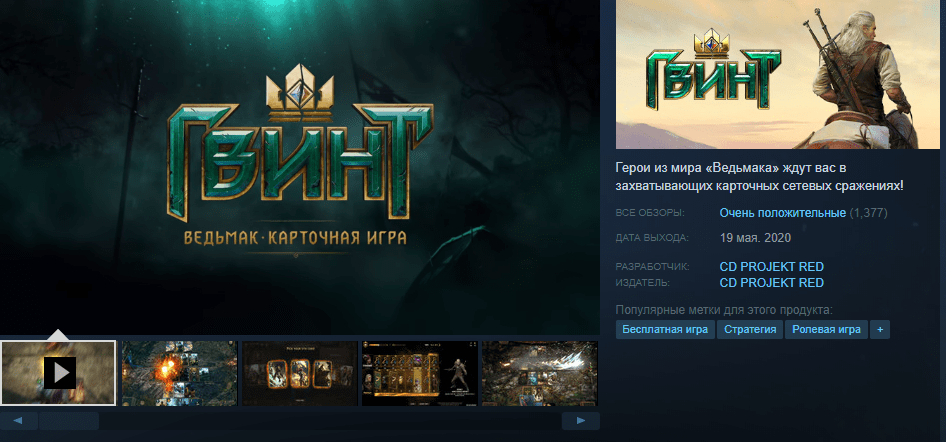Viewport: 946px width, 442px height.
Task: Select the 'Ролевая игра' tag
Action: click(826, 330)
